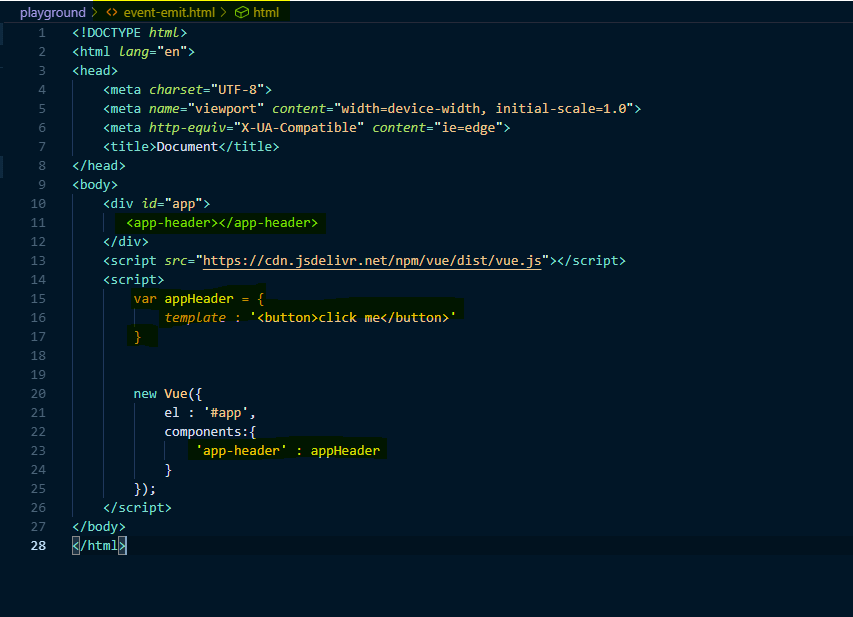Click the lang="en" attribute

coord(153,52)
